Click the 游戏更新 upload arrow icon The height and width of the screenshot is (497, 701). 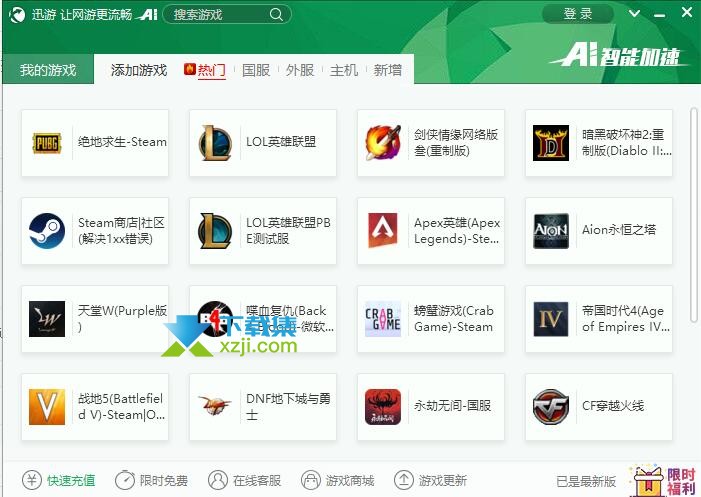point(404,480)
